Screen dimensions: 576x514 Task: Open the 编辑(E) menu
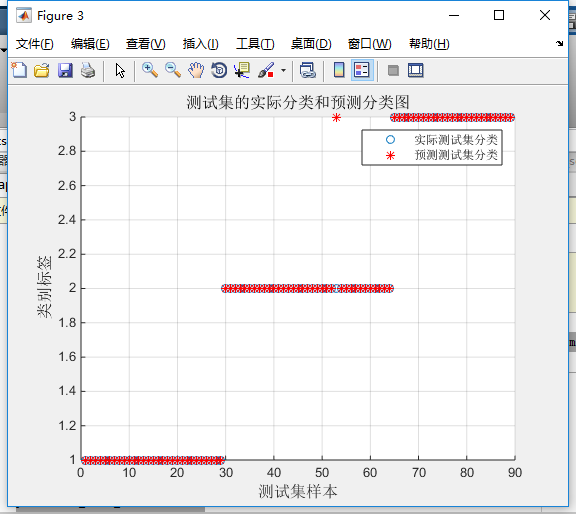pyautogui.click(x=90, y=44)
